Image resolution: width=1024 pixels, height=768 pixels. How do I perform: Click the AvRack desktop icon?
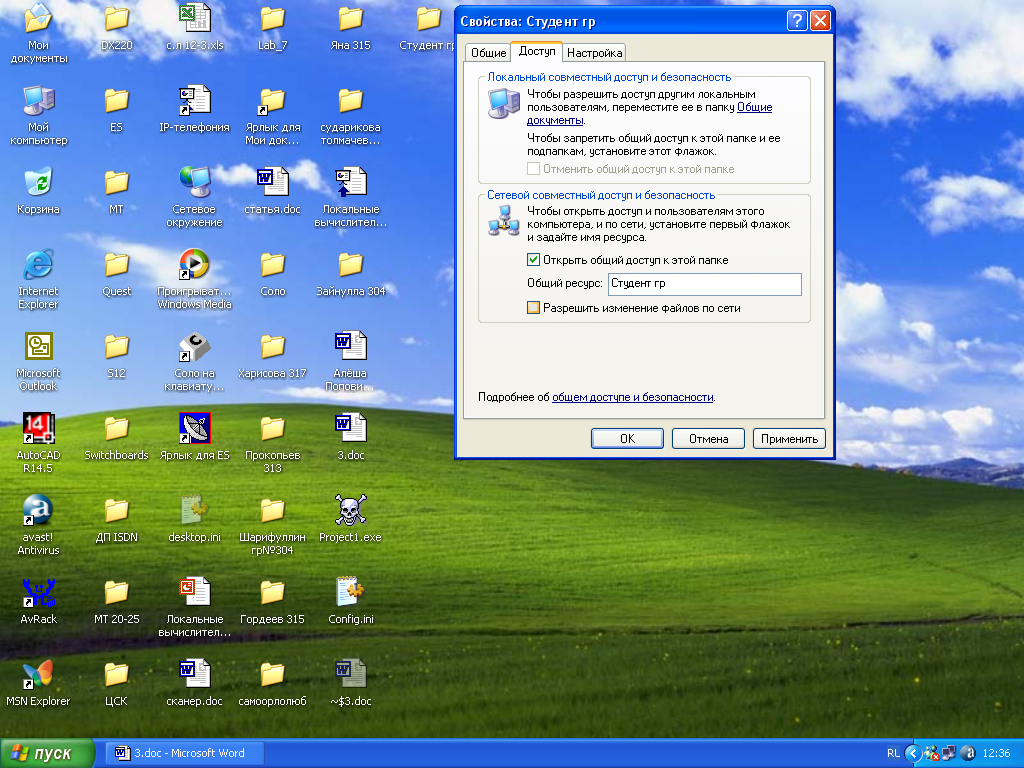(38, 592)
